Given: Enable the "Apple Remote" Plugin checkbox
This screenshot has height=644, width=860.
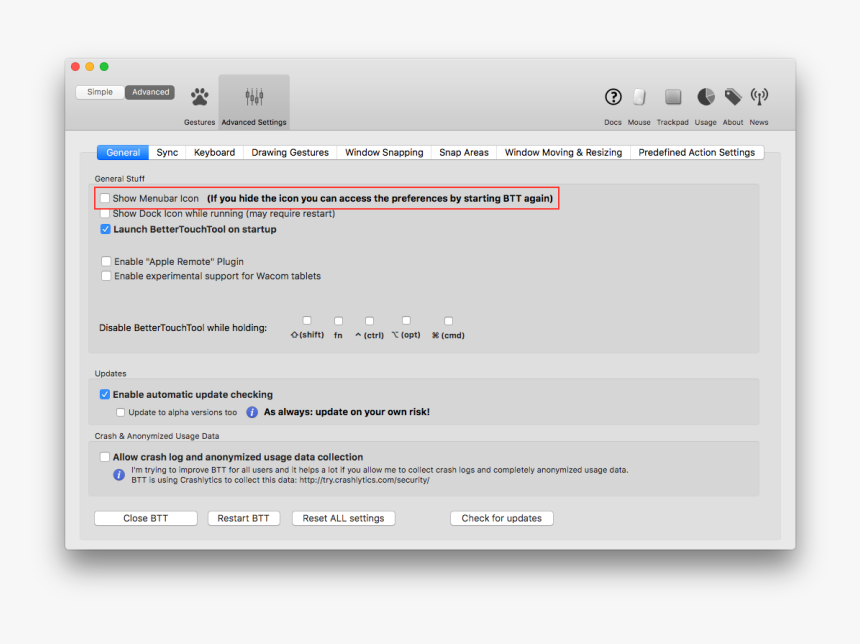Looking at the screenshot, I should pyautogui.click(x=106, y=262).
